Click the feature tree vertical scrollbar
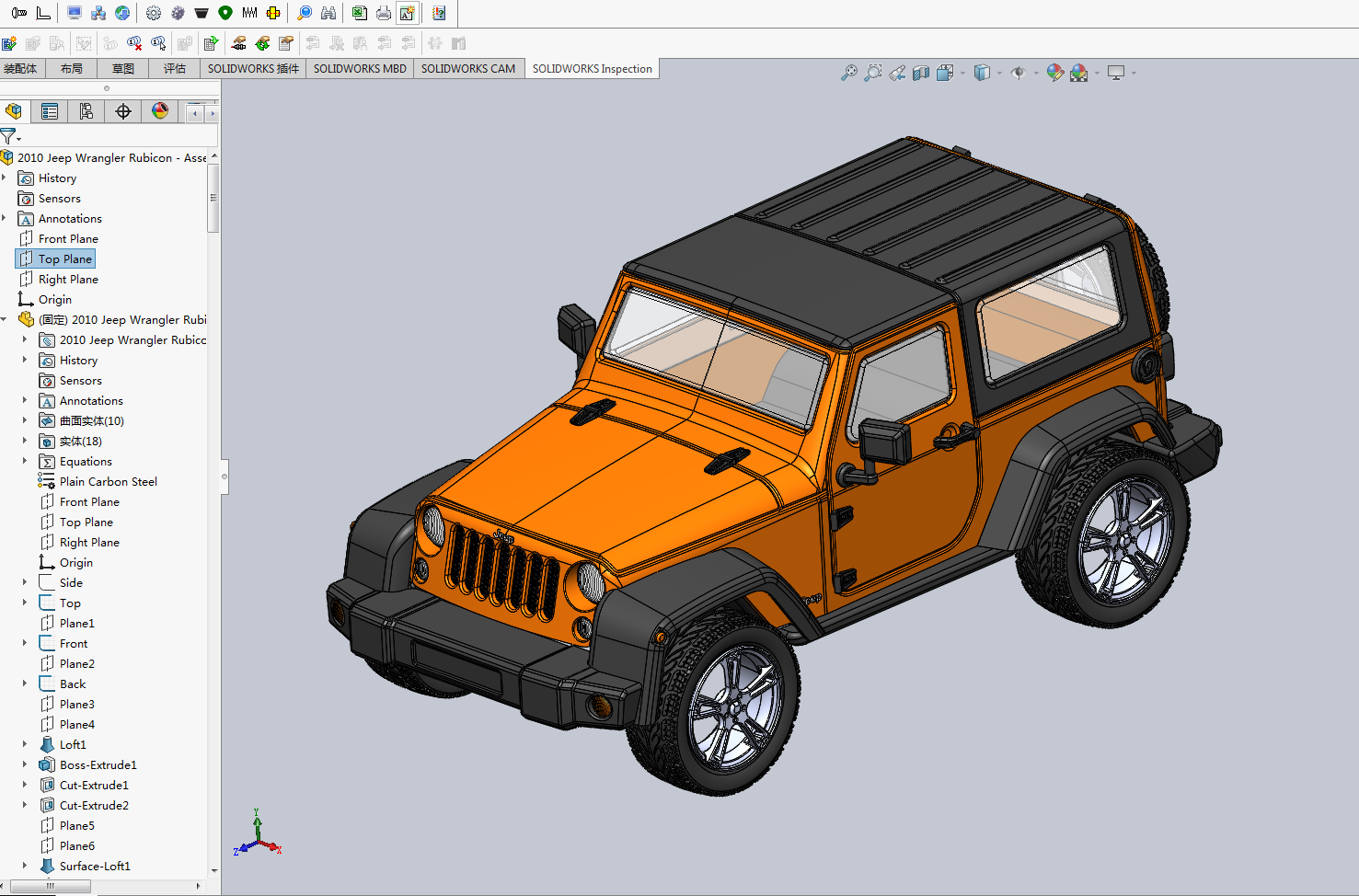1359x896 pixels. point(213,198)
